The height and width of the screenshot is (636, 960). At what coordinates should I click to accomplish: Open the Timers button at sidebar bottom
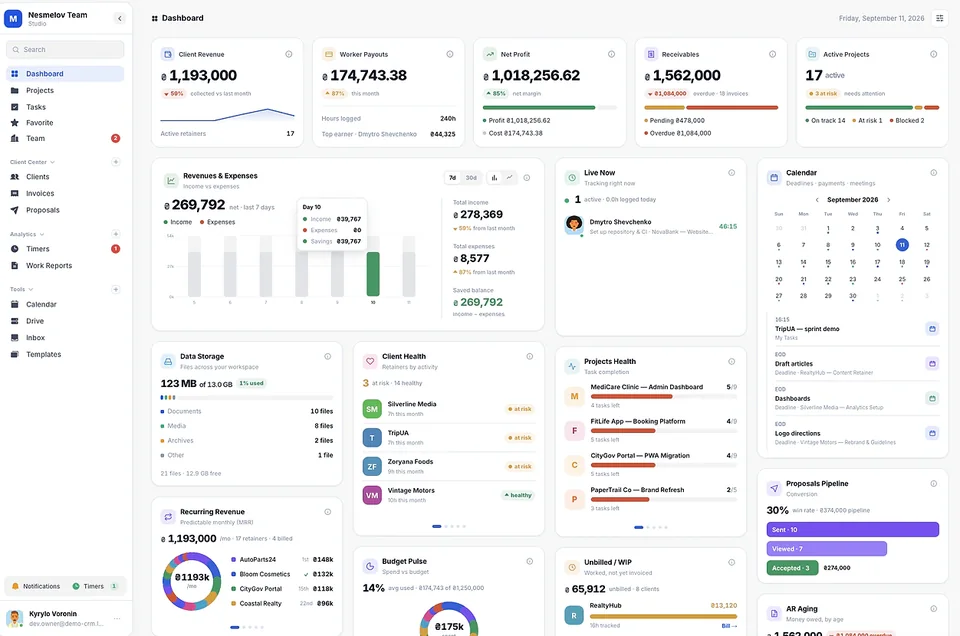pyautogui.click(x=95, y=586)
